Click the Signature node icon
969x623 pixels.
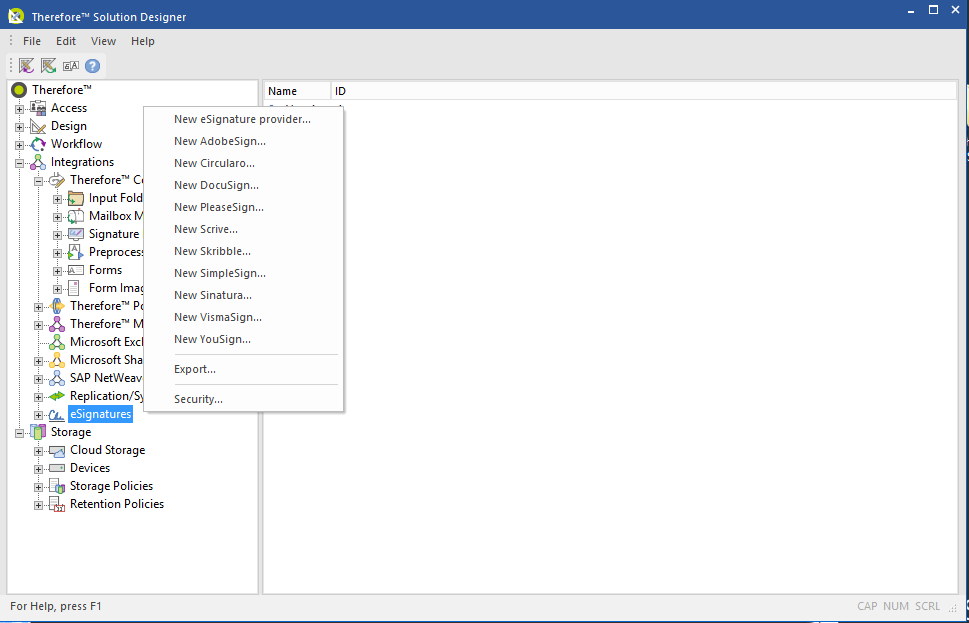(76, 234)
